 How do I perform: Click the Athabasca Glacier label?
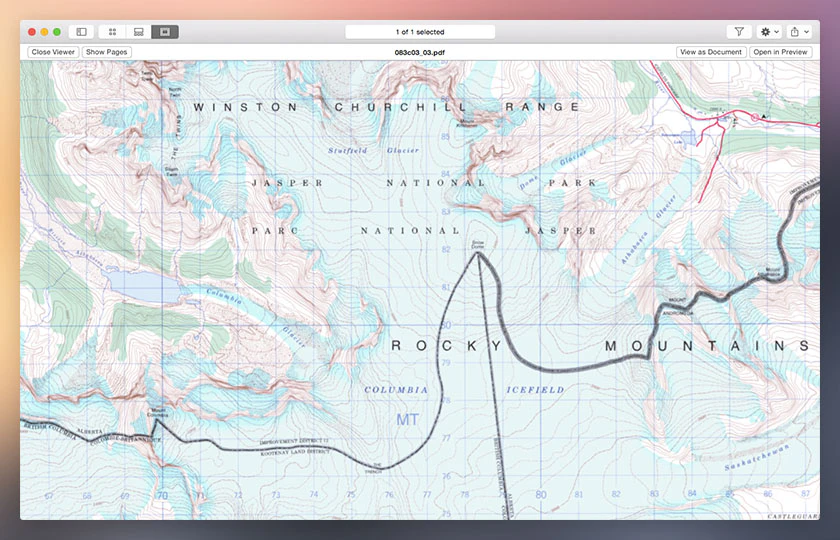point(648,230)
